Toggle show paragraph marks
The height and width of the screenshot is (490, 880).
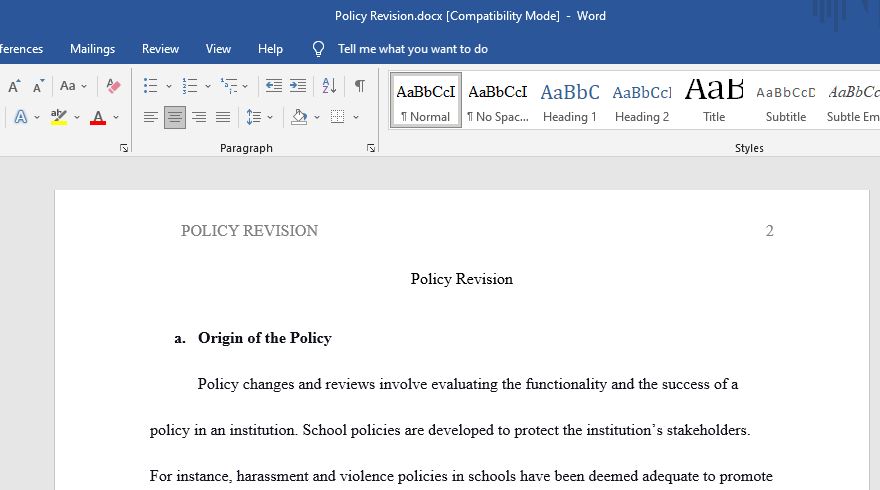tap(360, 86)
